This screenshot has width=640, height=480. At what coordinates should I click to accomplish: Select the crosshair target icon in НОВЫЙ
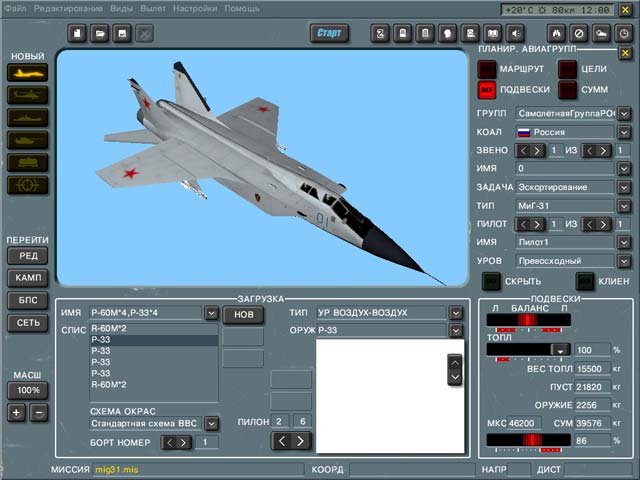[x=28, y=185]
